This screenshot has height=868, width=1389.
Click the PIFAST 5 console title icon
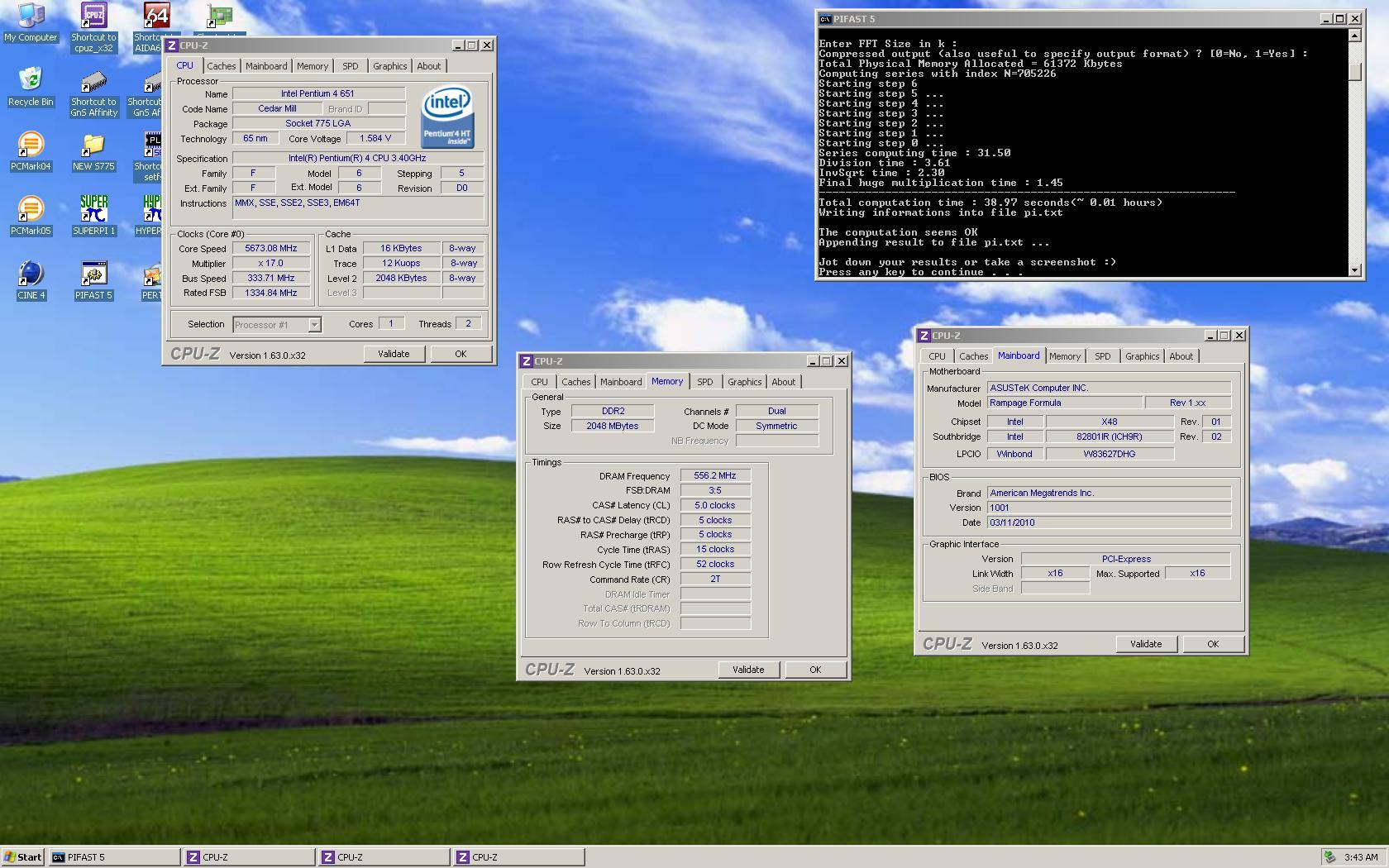pos(825,19)
